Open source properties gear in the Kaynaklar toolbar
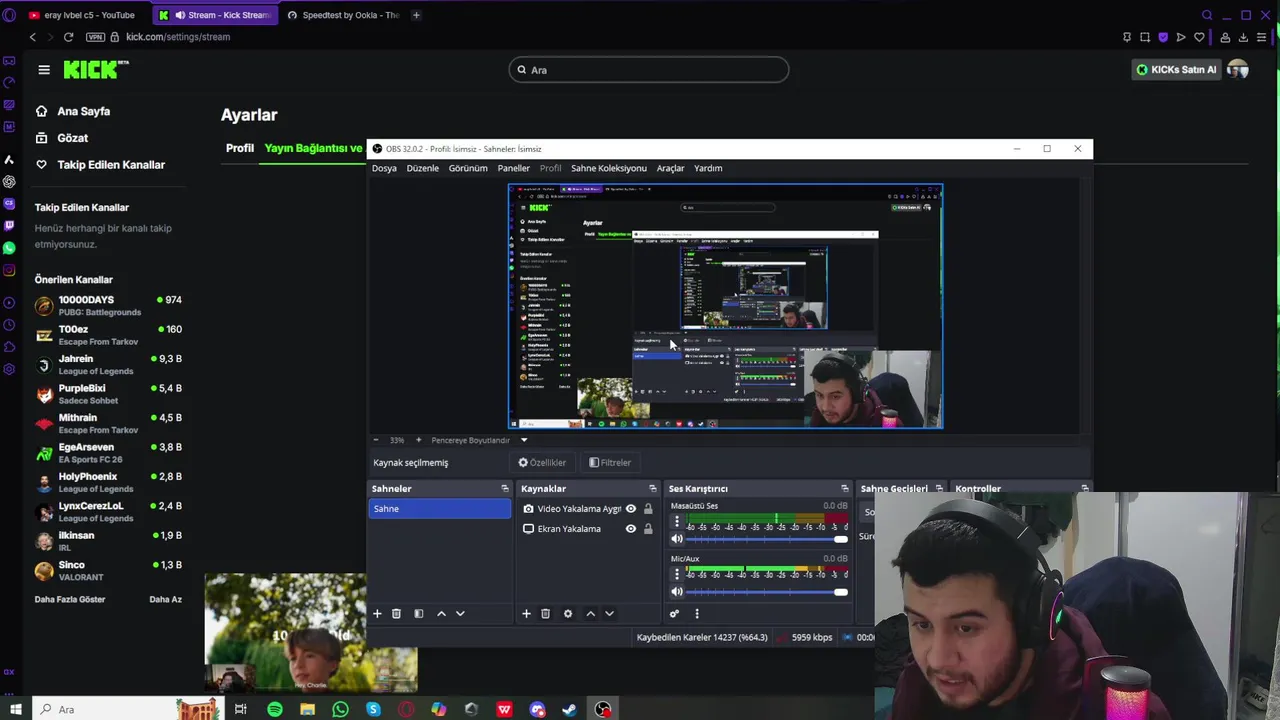 point(568,613)
